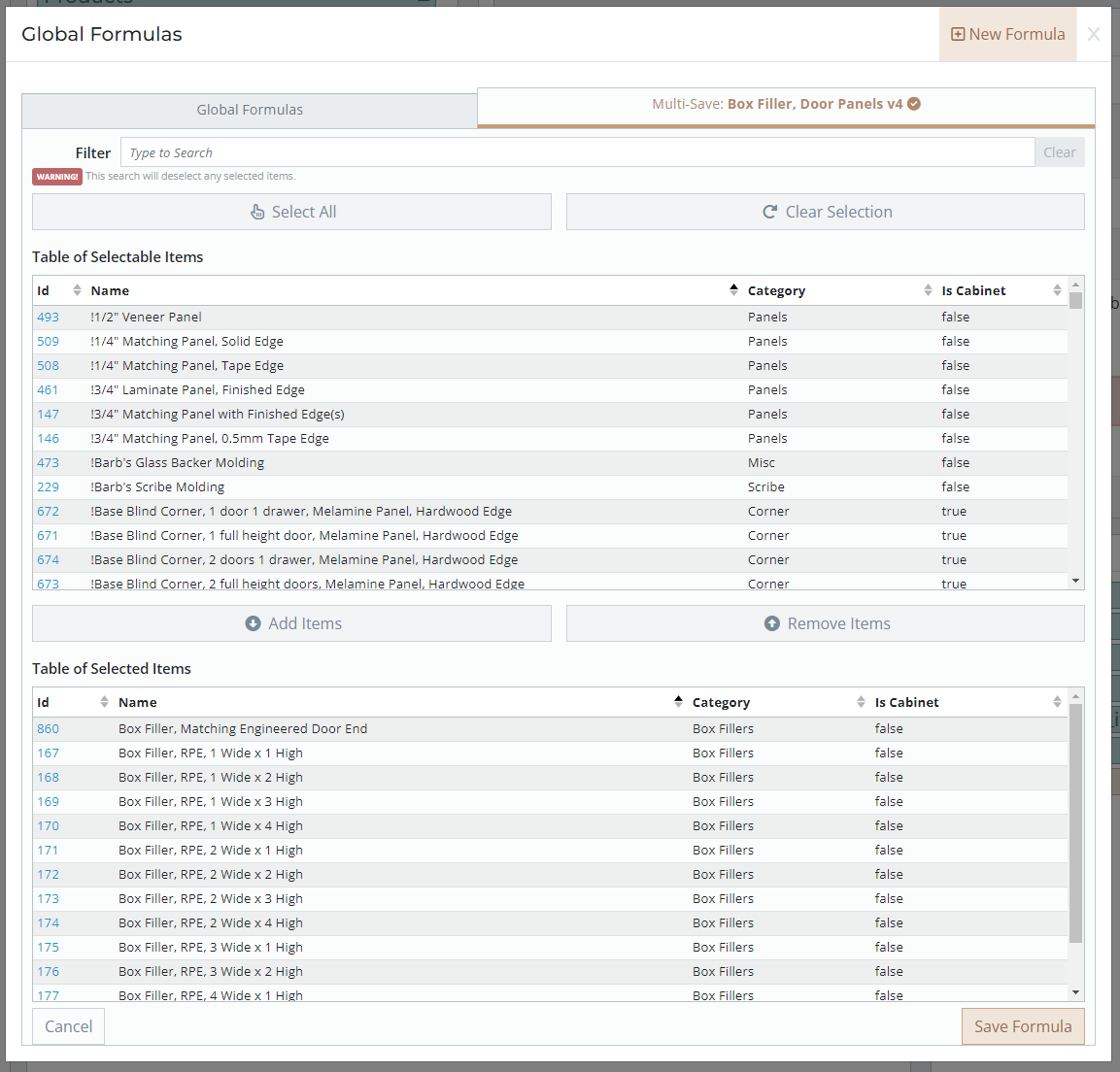This screenshot has height=1072, width=1120.
Task: Click selectable table scrollbar up arrow
Action: 1075,285
